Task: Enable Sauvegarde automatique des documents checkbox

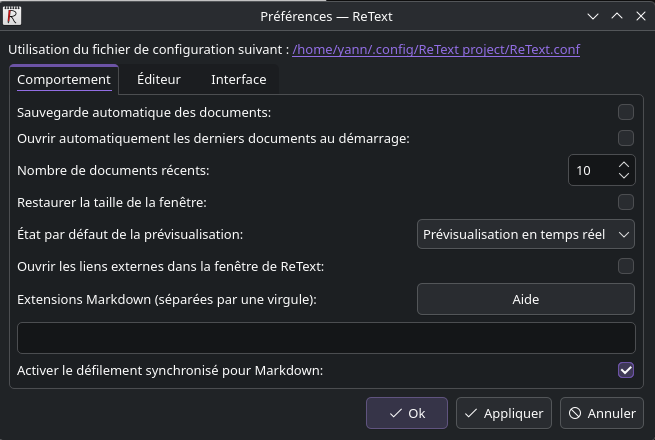Action: (x=625, y=112)
